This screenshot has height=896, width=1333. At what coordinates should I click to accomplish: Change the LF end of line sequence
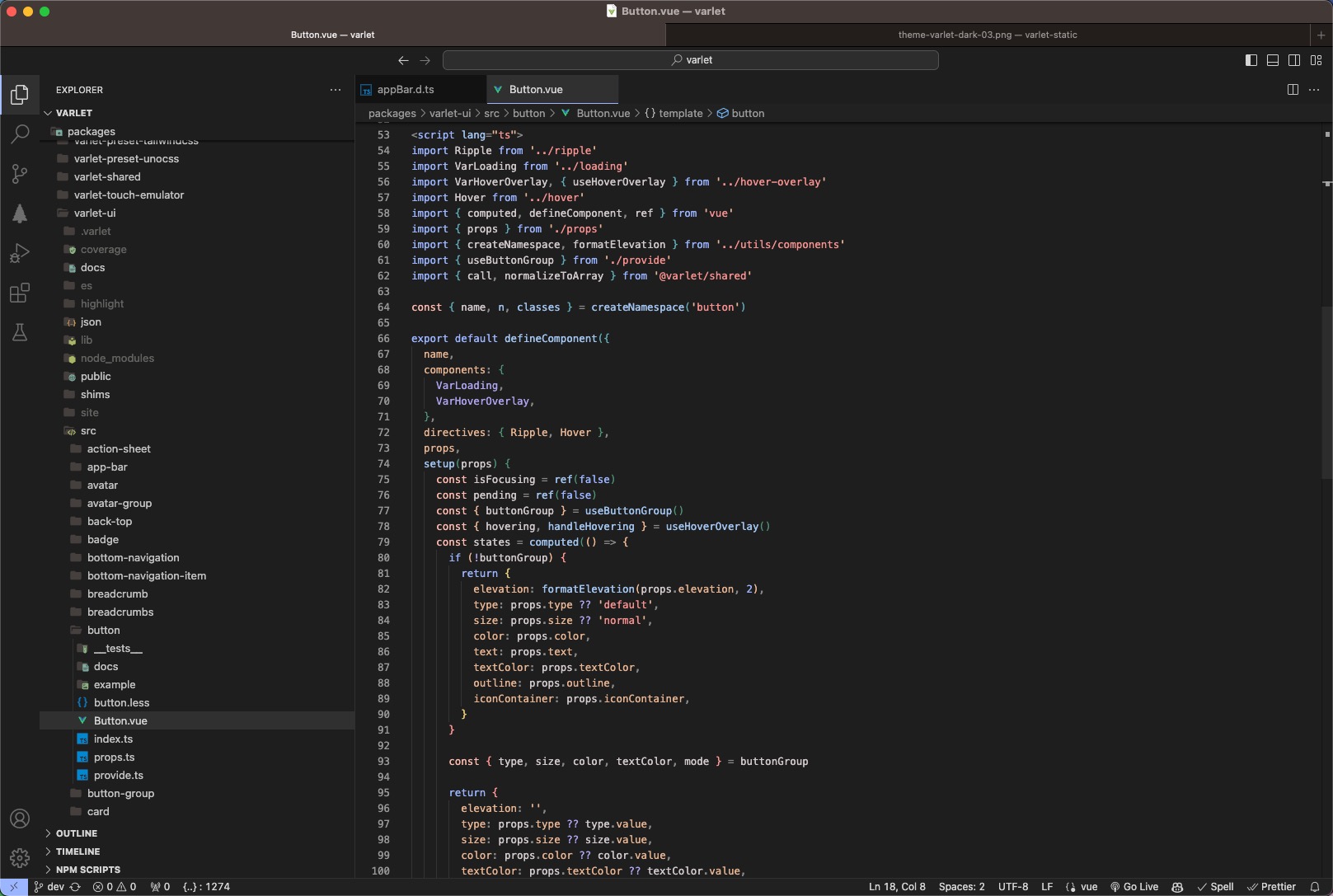pyautogui.click(x=1047, y=887)
